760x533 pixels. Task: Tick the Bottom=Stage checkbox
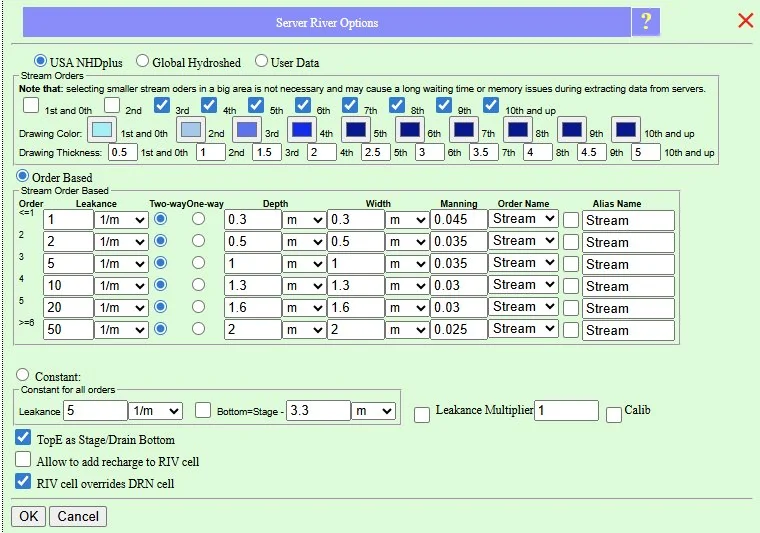click(203, 410)
